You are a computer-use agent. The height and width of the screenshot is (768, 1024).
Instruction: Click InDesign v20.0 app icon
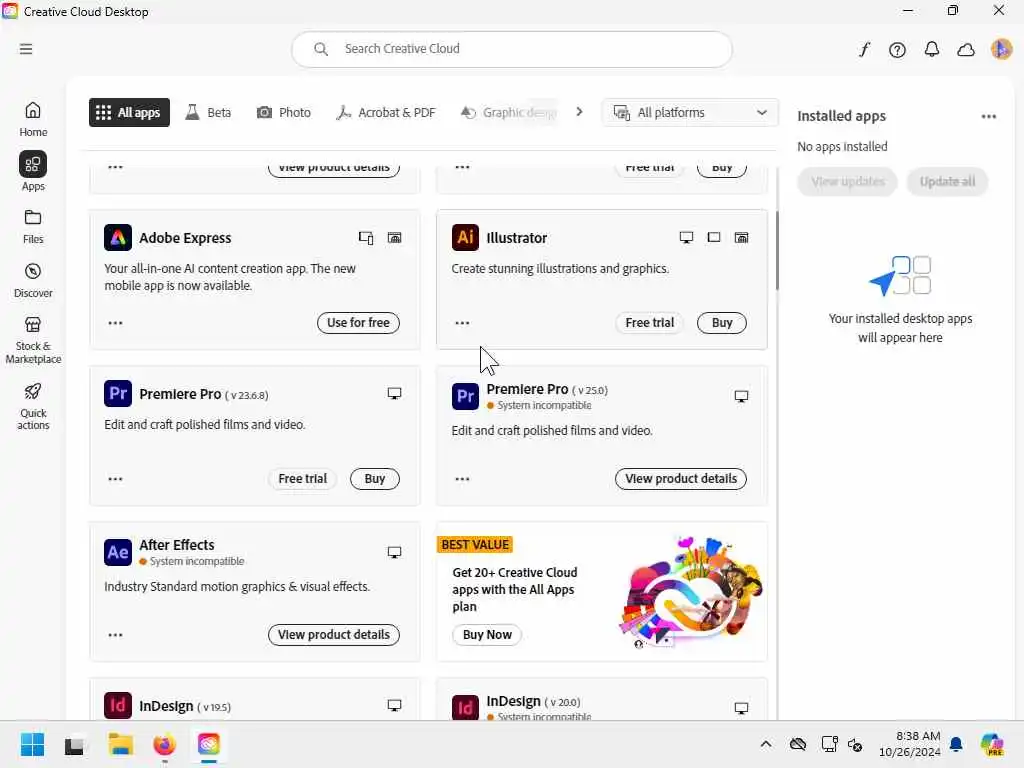point(465,707)
